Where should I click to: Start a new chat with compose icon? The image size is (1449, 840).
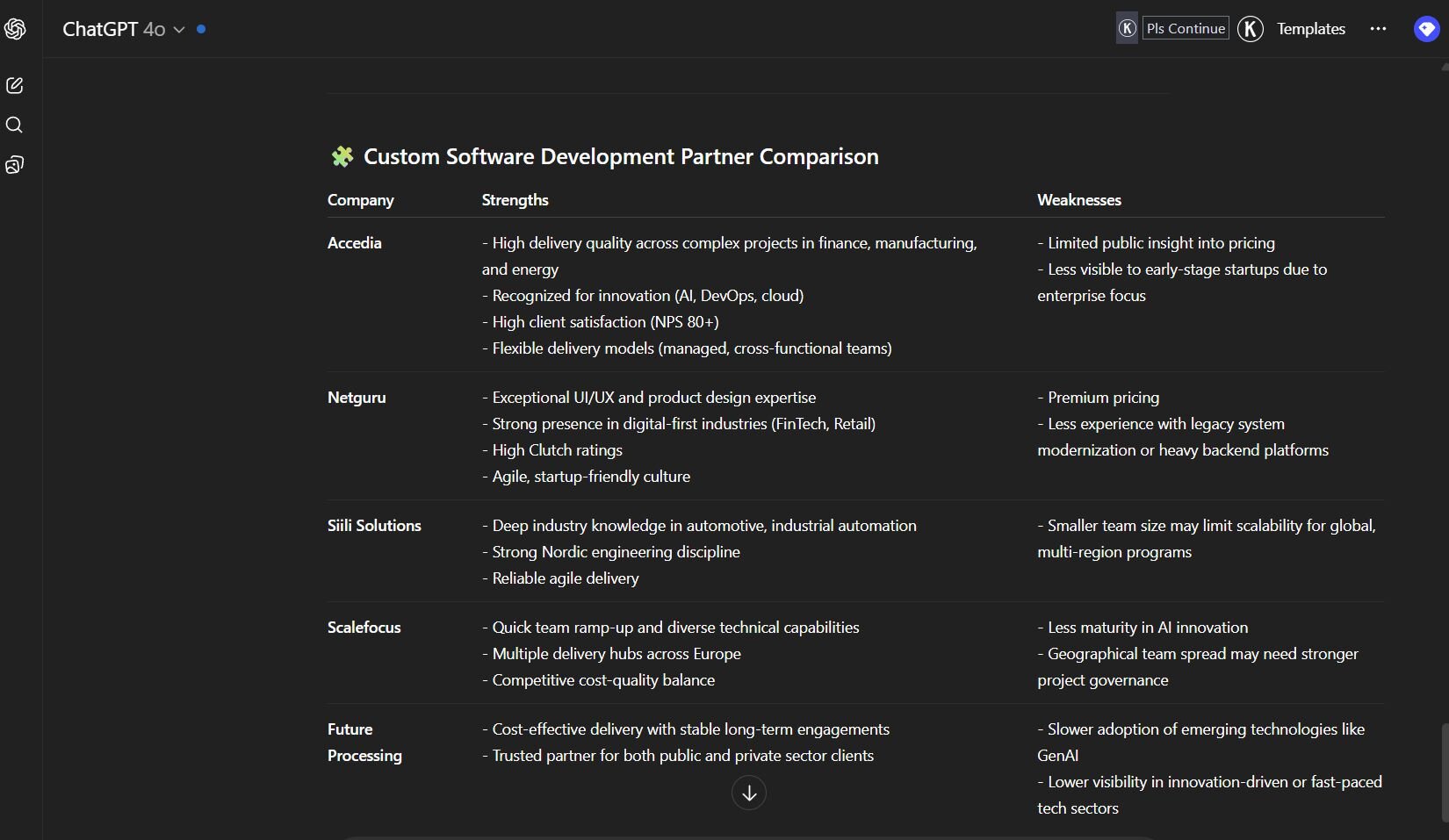(14, 85)
